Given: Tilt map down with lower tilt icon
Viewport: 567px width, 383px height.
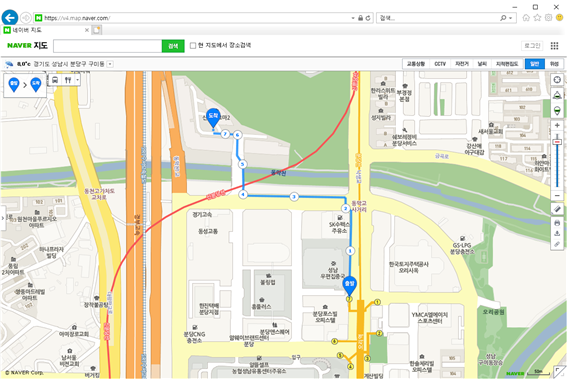Looking at the screenshot, I should click(x=557, y=111).
